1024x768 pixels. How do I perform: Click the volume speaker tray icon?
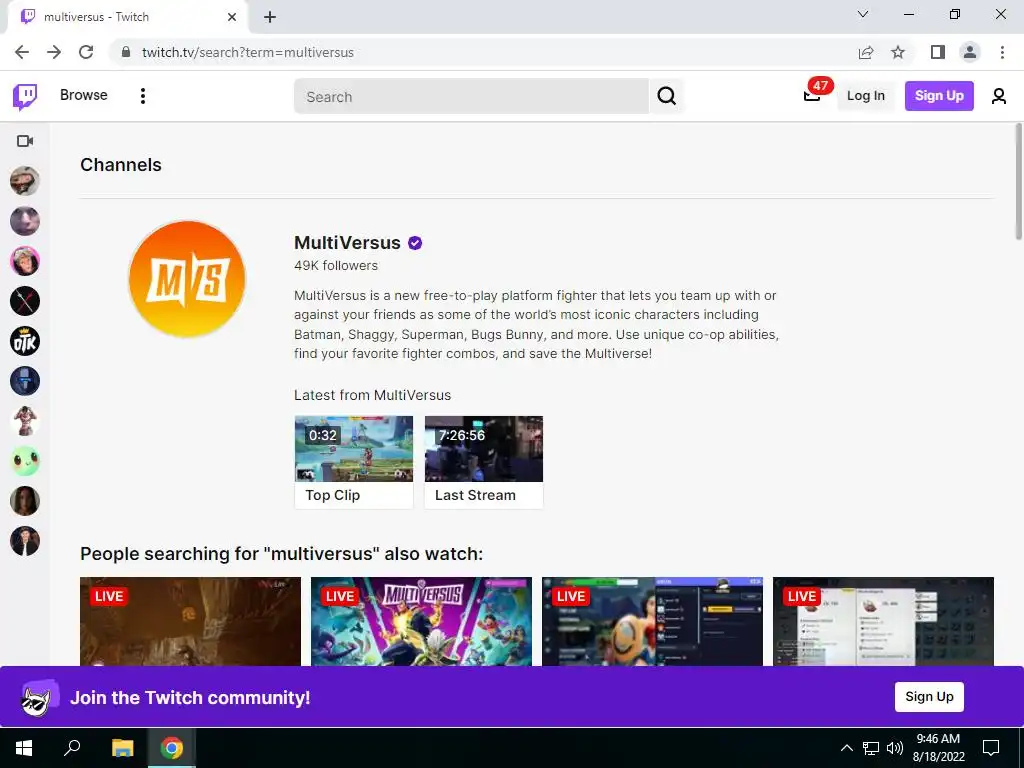pyautogui.click(x=895, y=748)
